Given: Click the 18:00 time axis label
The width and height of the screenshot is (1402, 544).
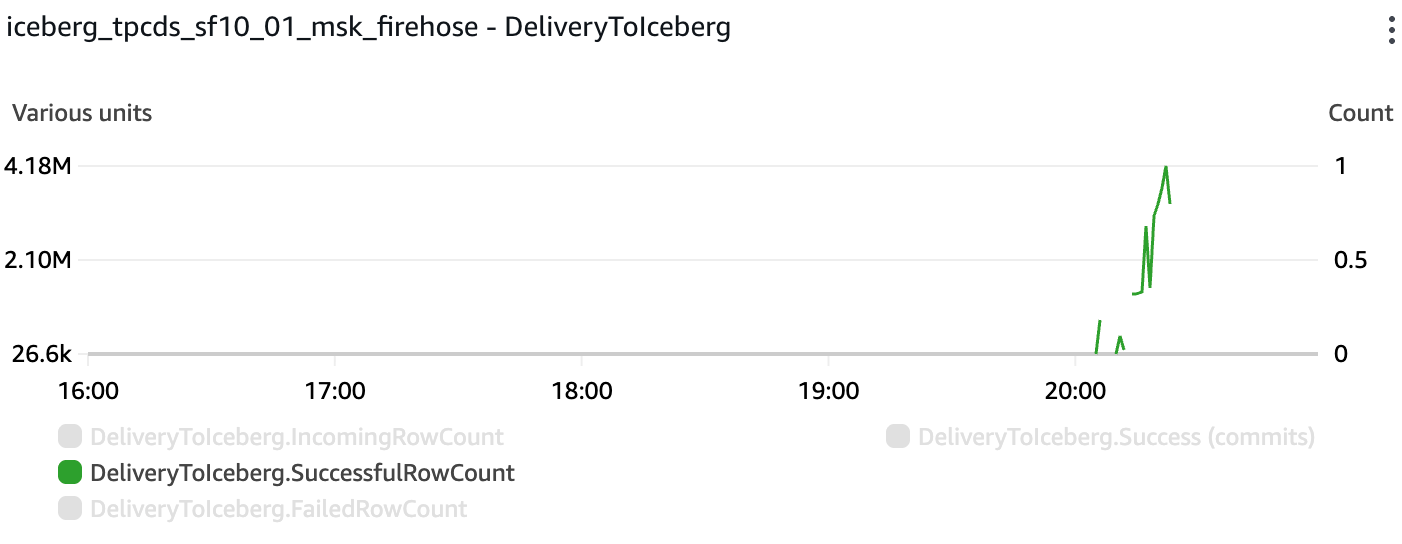Looking at the screenshot, I should 582,390.
